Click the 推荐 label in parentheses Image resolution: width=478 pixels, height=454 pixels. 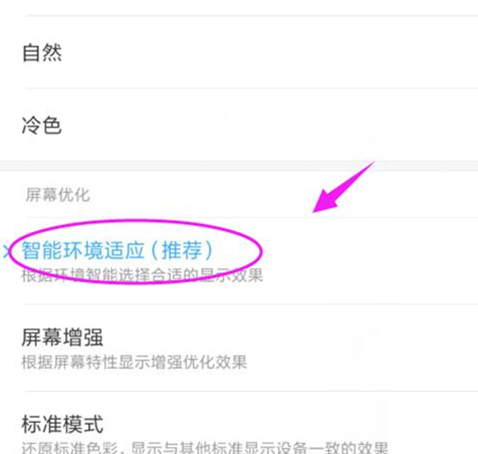coord(182,251)
